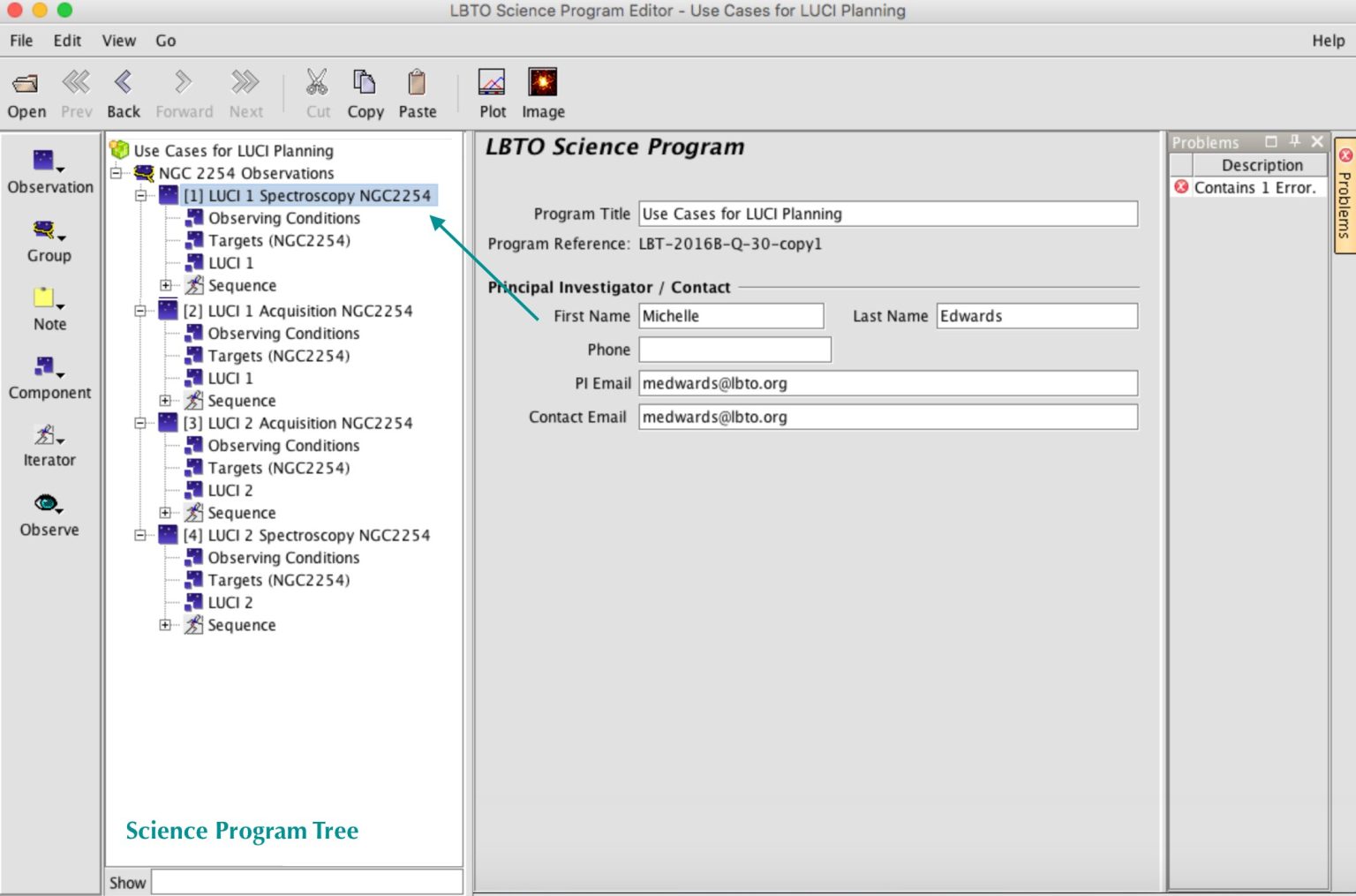
Task: Select LUCI 1 under observation [1]
Action: click(x=230, y=263)
